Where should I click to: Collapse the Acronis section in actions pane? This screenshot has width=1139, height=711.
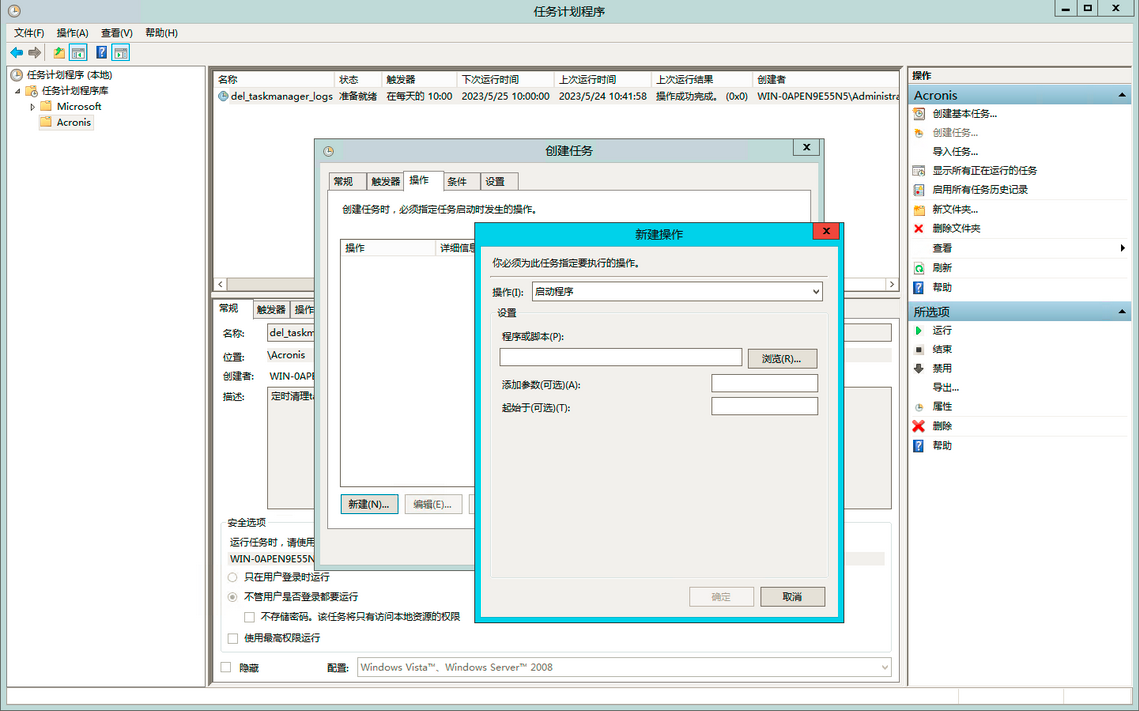[1122, 95]
